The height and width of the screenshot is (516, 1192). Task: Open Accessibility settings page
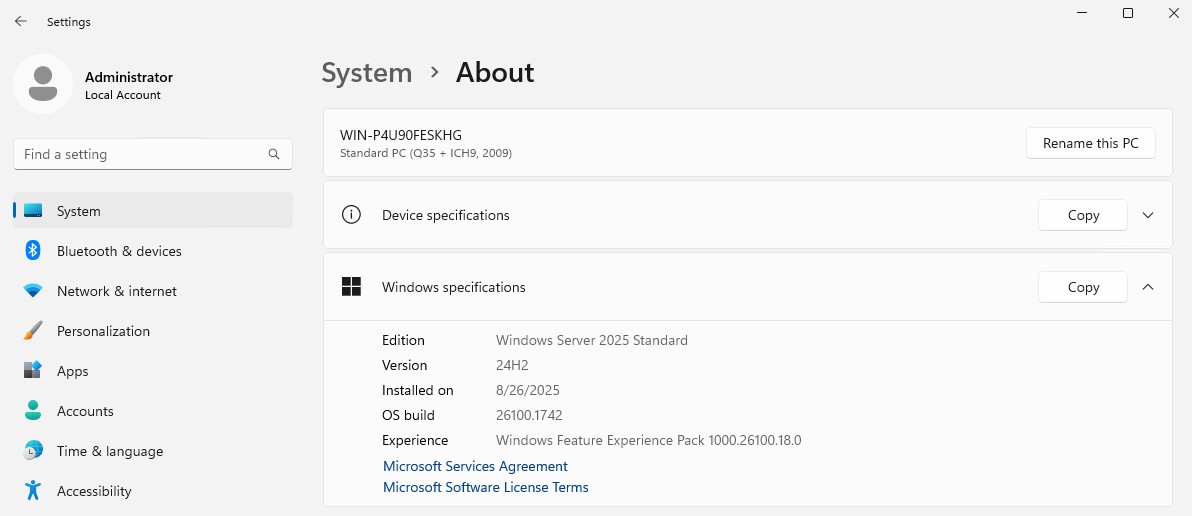153,491
